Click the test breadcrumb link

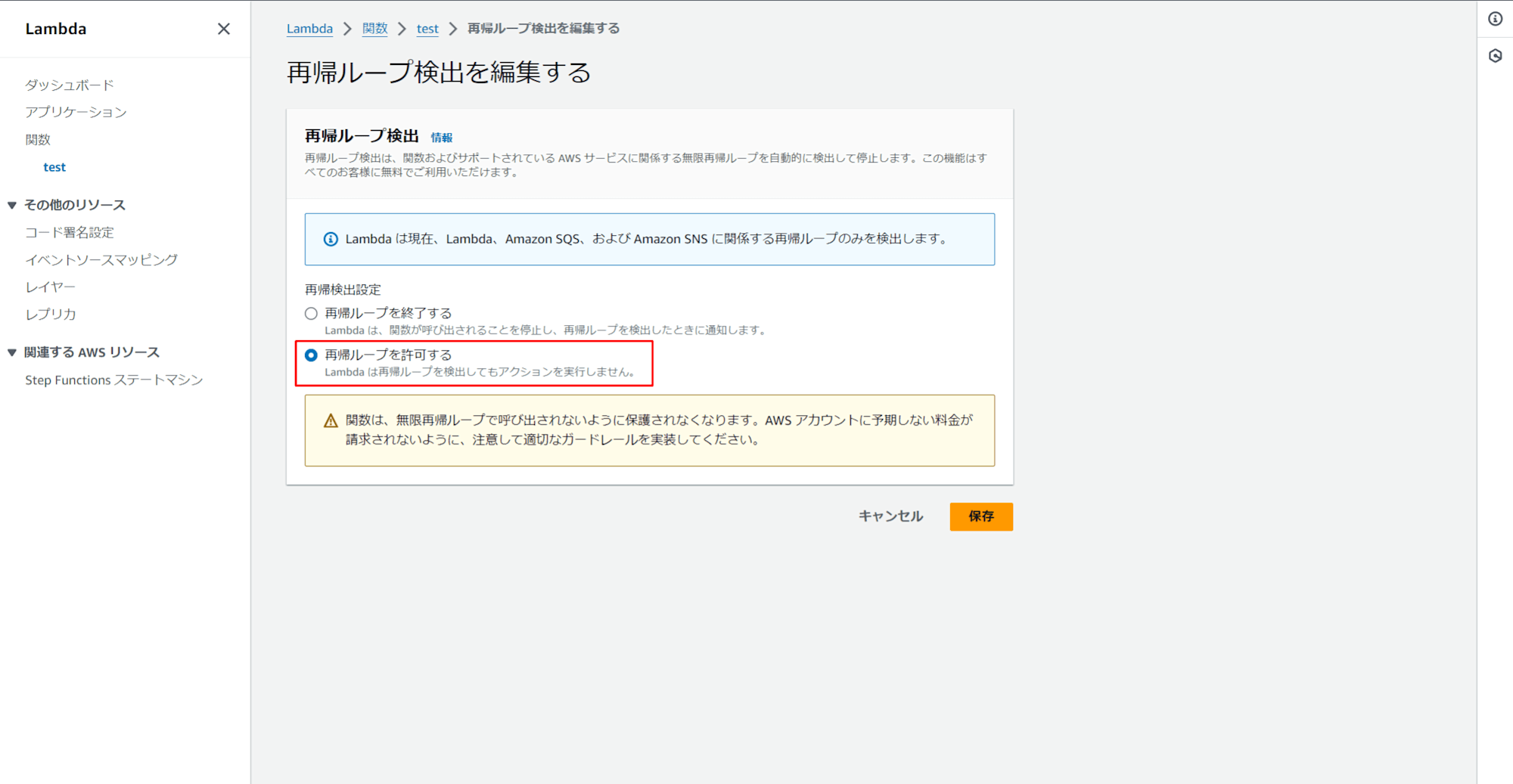[x=427, y=28]
